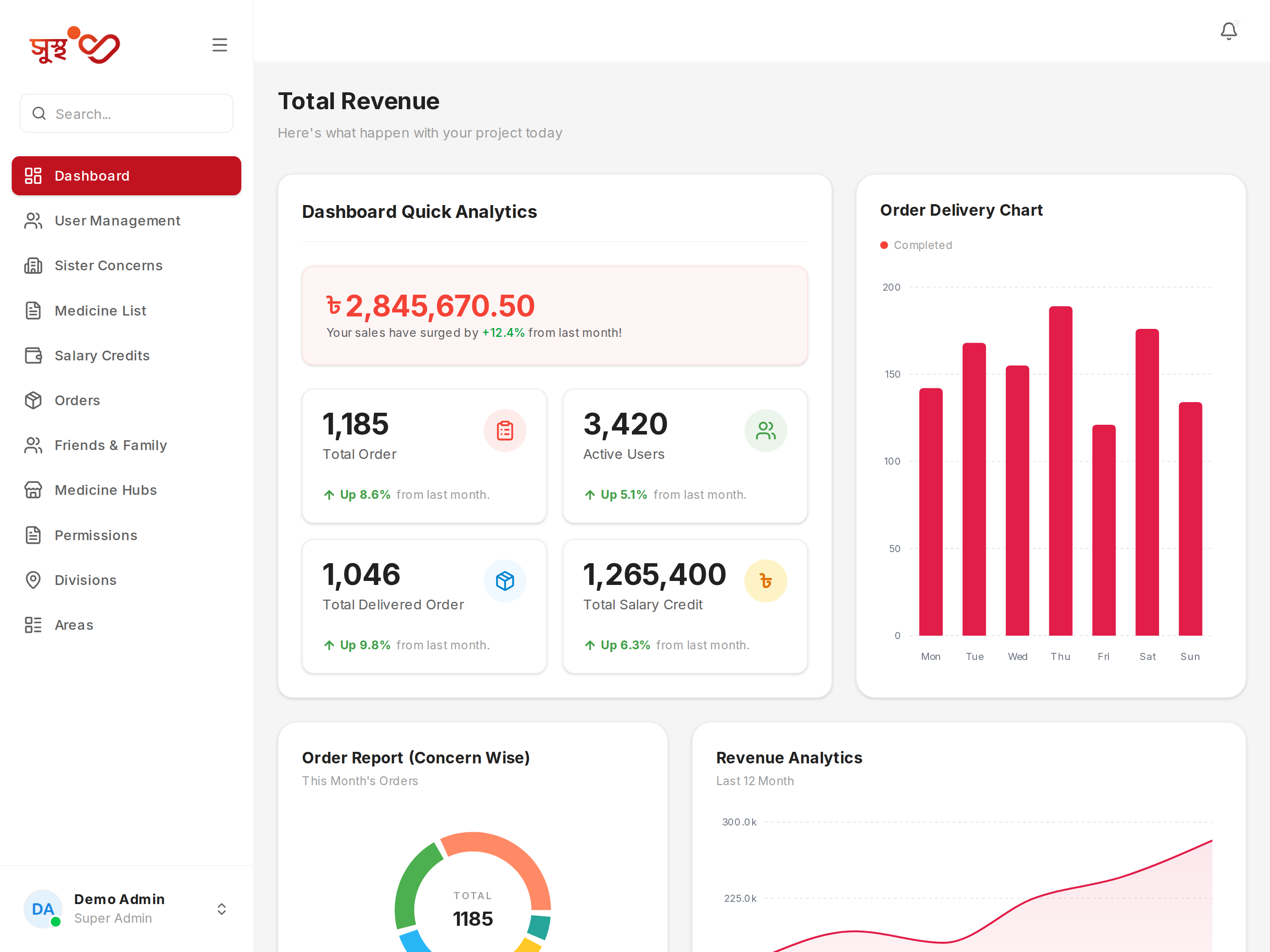The width and height of the screenshot is (1270, 952).
Task: Open the notifications bell
Action: 1228,31
